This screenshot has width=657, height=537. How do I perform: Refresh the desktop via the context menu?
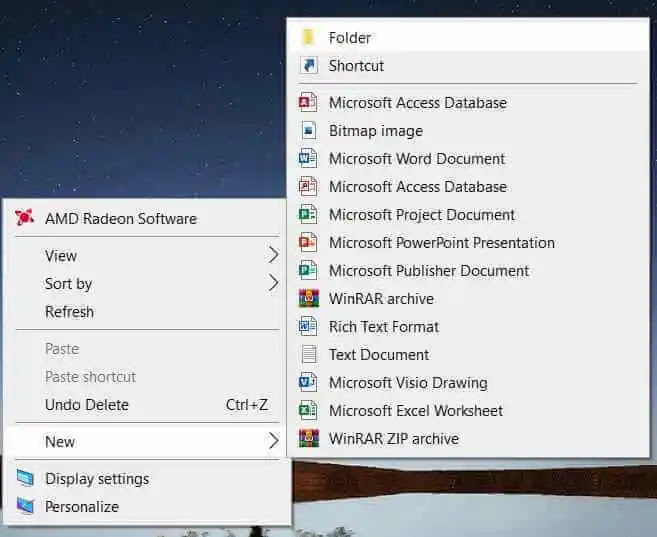146,312
